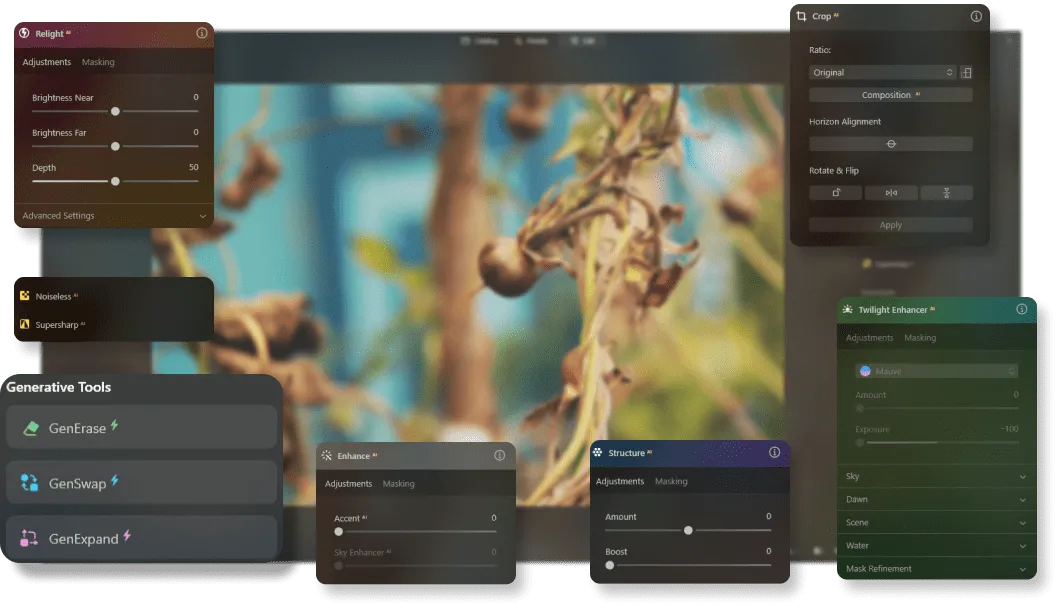Click the Apply button in Crop panel

point(890,225)
